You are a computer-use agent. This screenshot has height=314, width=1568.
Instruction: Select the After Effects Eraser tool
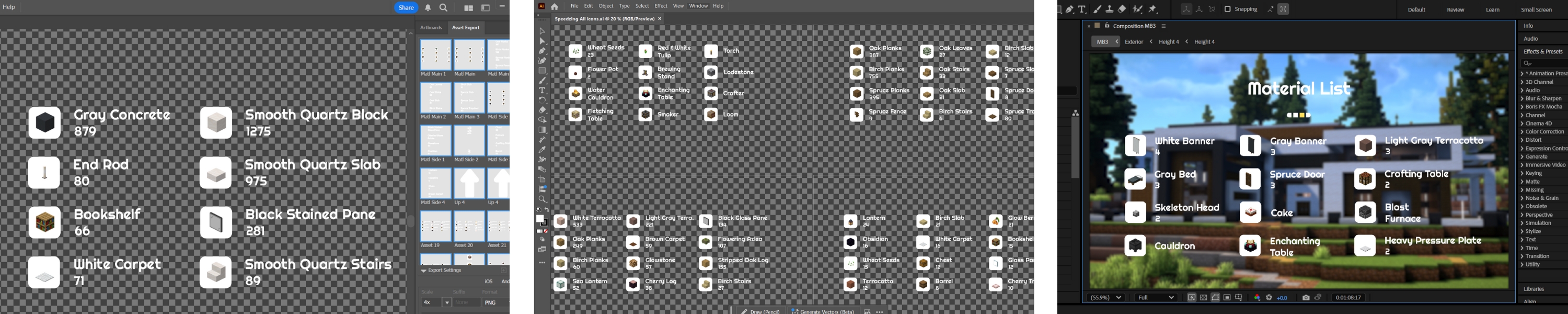pos(1122,9)
